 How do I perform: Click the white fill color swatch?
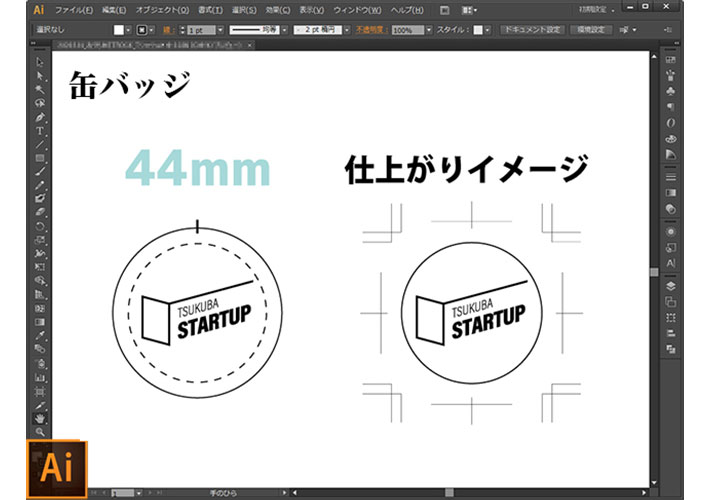[119, 30]
